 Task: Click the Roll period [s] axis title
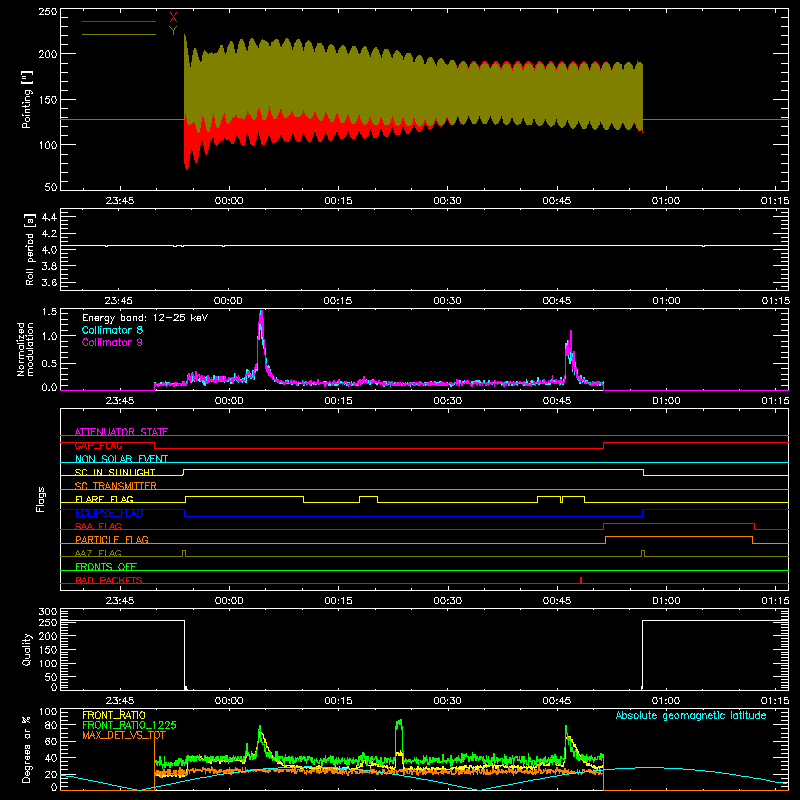(x=29, y=249)
